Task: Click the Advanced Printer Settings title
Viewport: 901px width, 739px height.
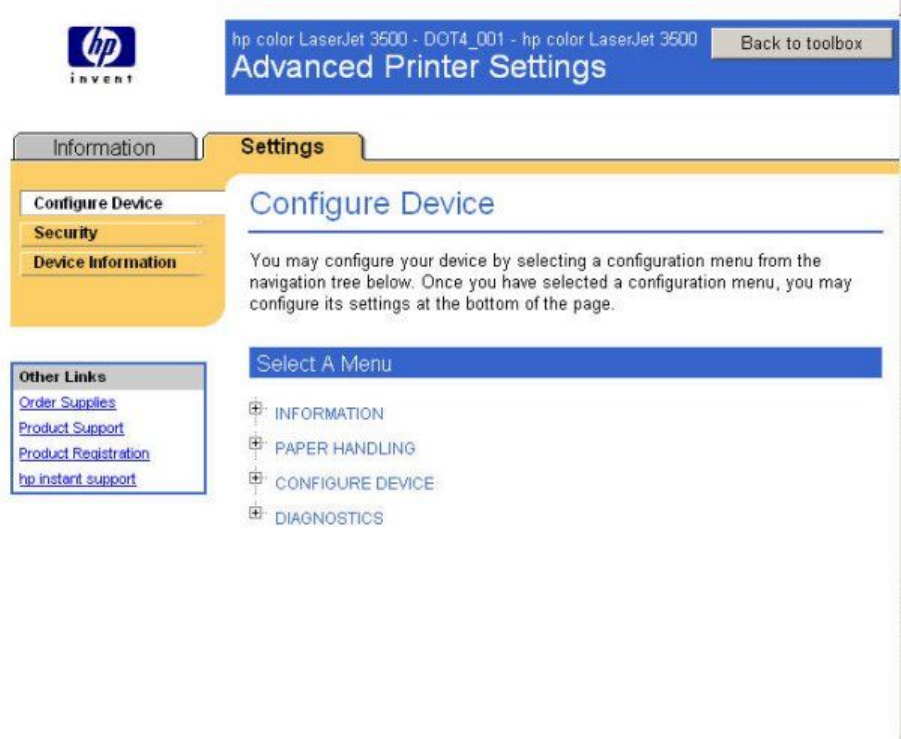Action: coord(419,67)
